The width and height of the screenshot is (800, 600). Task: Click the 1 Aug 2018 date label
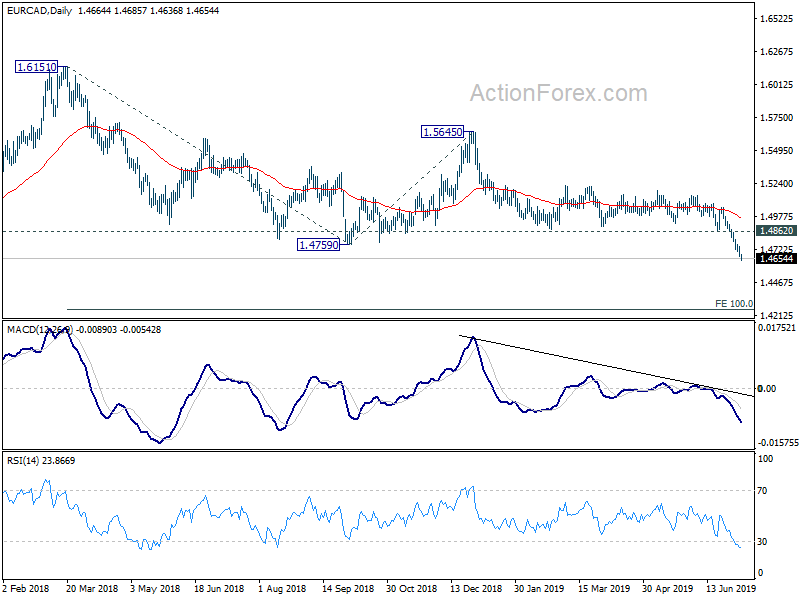(282, 588)
